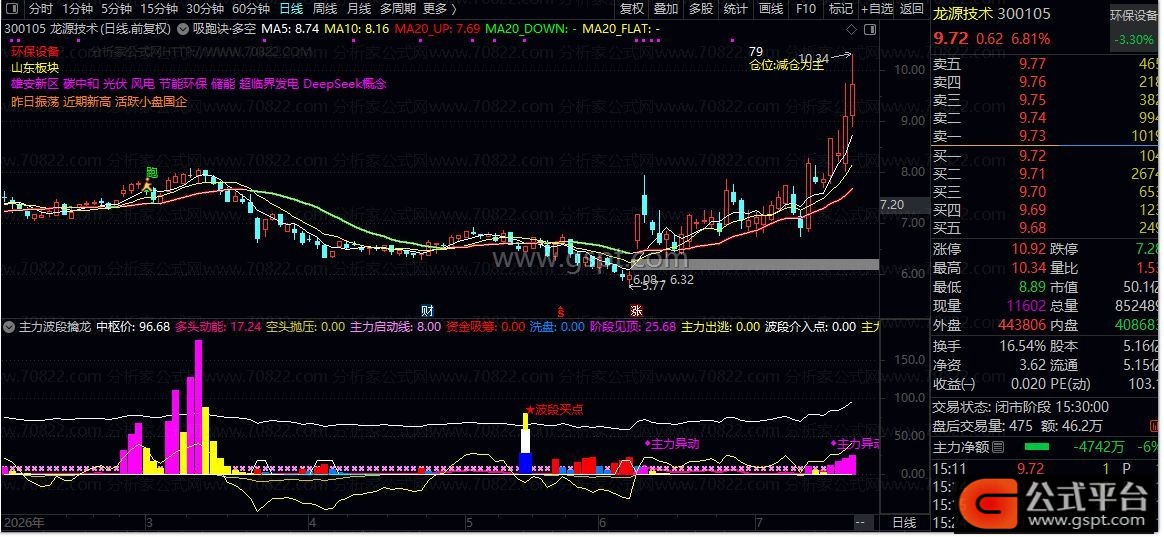Click the 涨停 price 10.92
The height and width of the screenshot is (537, 1164).
(x=1029, y=249)
